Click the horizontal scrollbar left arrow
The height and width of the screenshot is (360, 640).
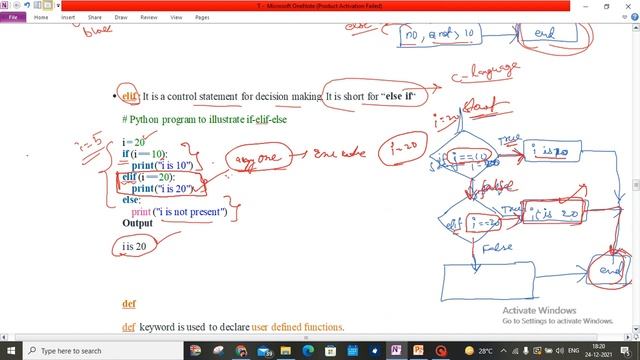click(4, 337)
